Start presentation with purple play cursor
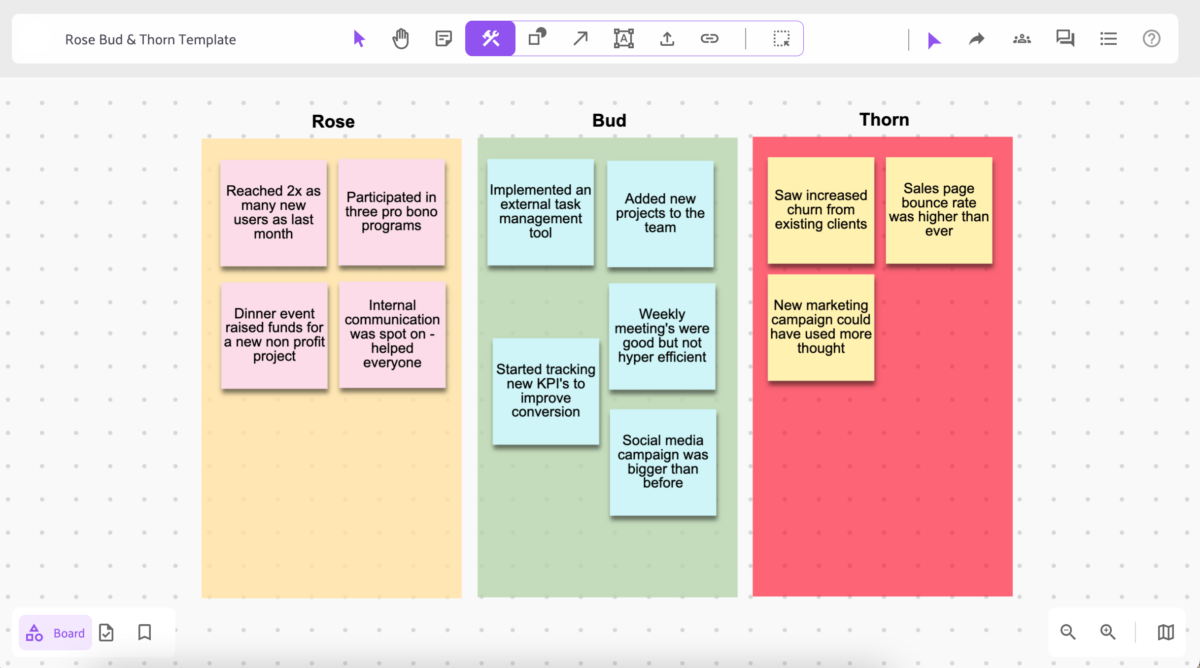 [933, 38]
